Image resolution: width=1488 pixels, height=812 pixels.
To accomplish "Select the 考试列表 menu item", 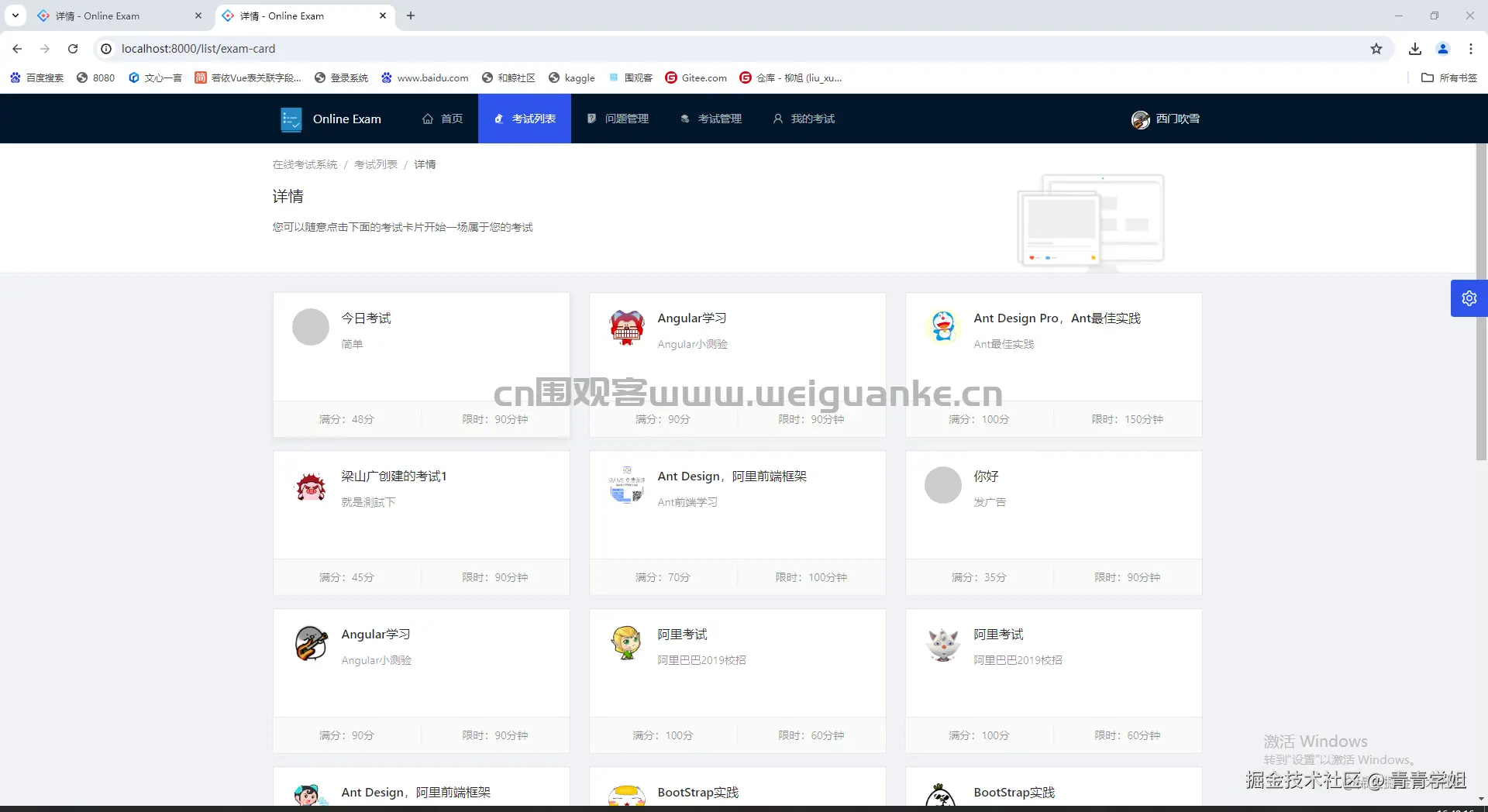I will coord(525,119).
